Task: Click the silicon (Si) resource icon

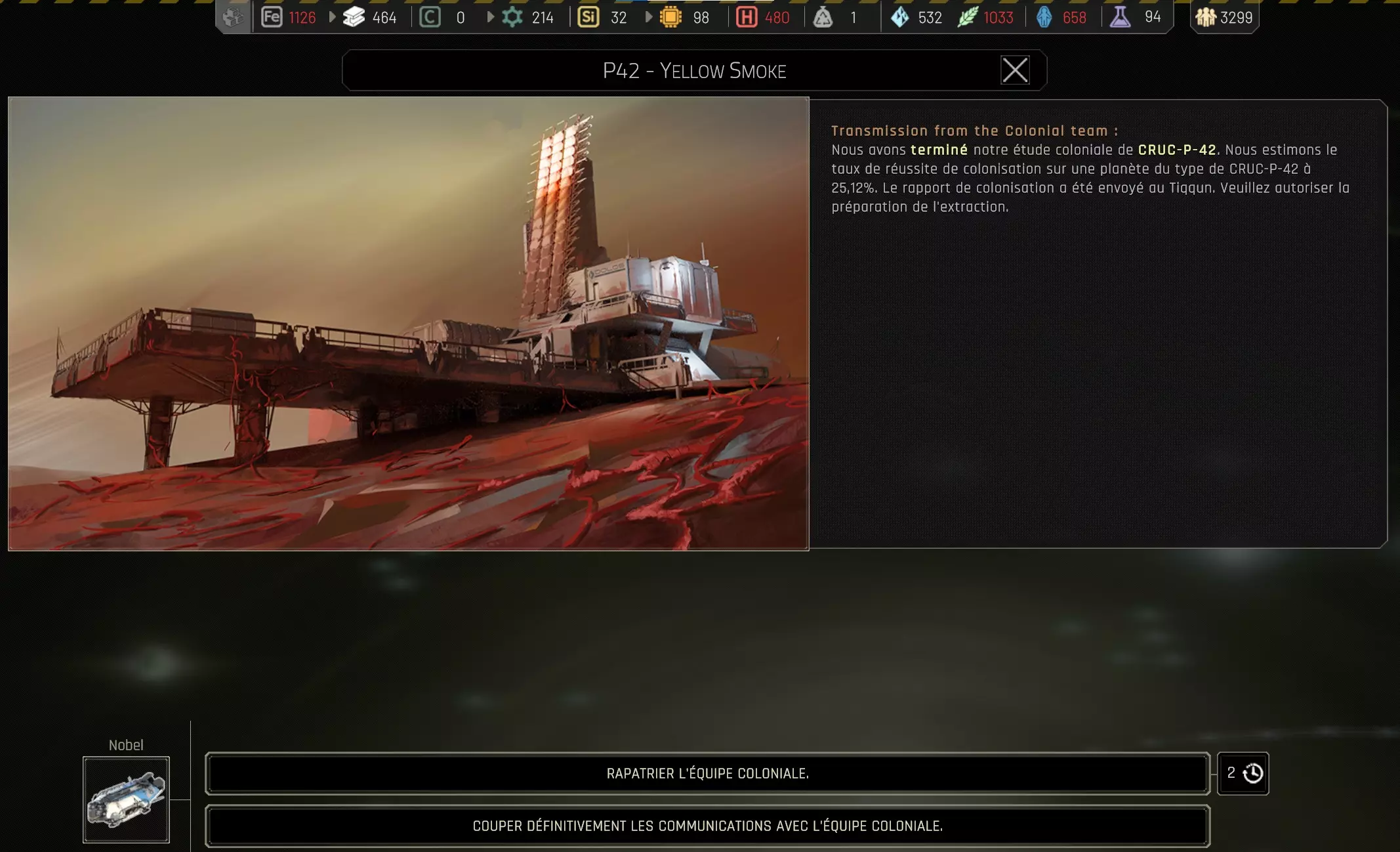Action: (588, 17)
